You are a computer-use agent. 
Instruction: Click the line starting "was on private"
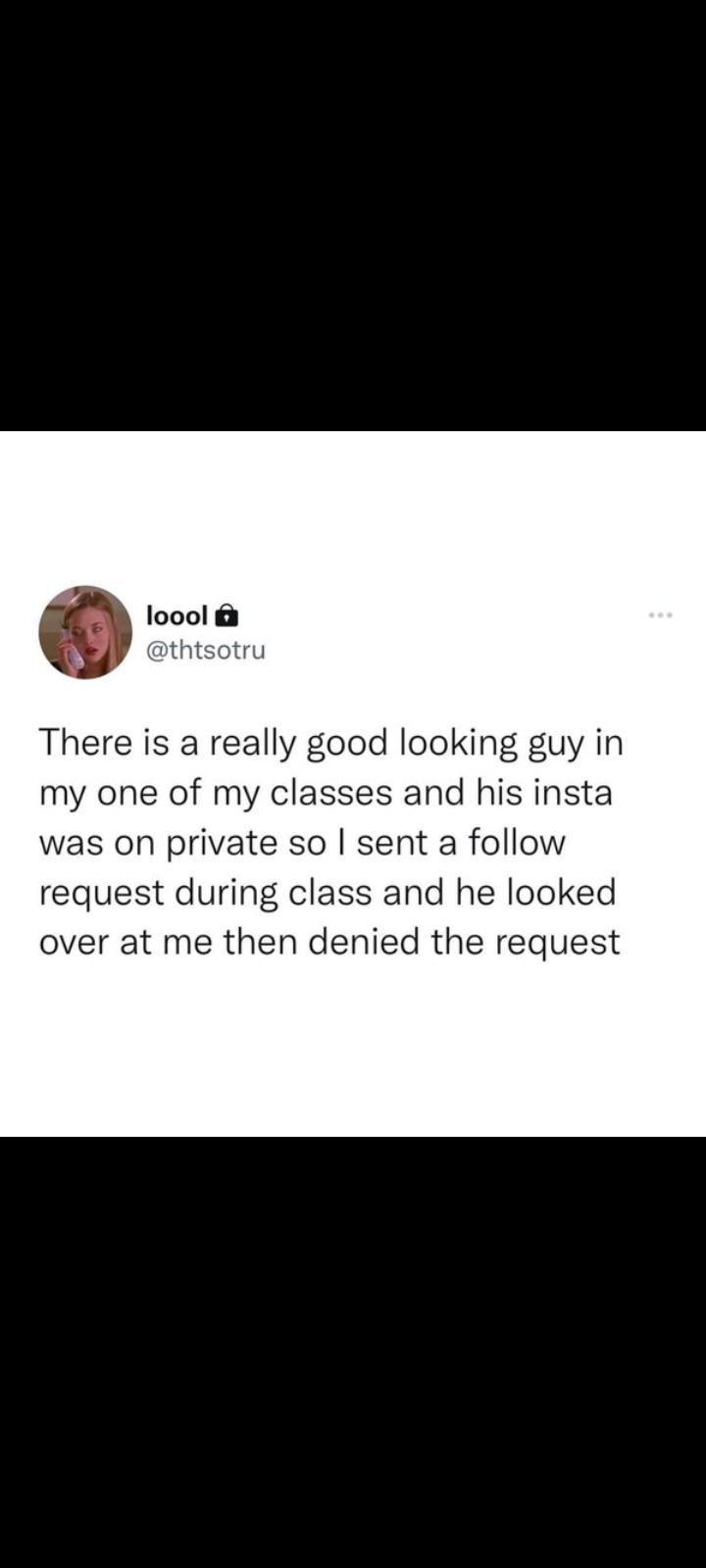(x=303, y=843)
